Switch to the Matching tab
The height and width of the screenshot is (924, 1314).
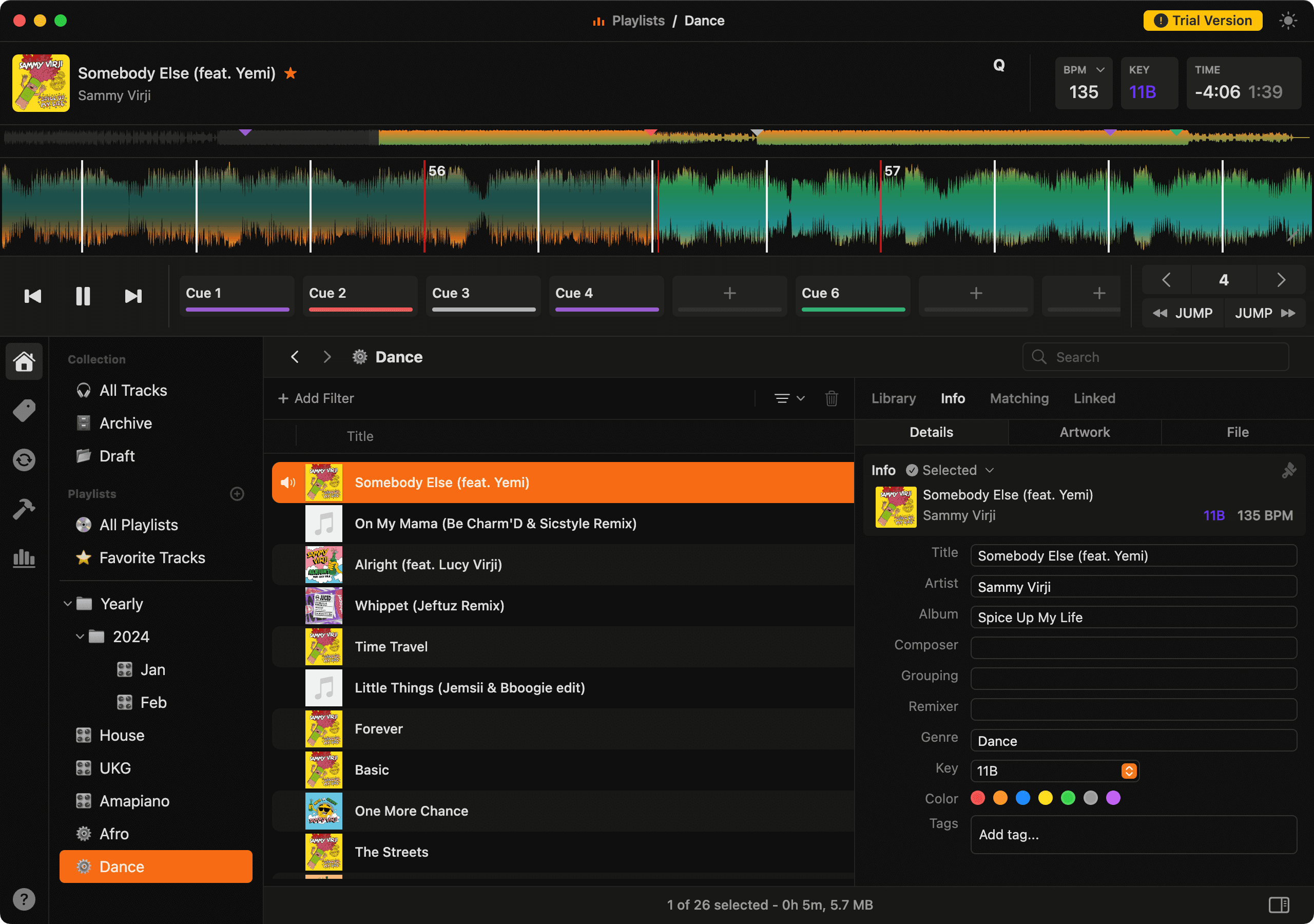click(1019, 398)
